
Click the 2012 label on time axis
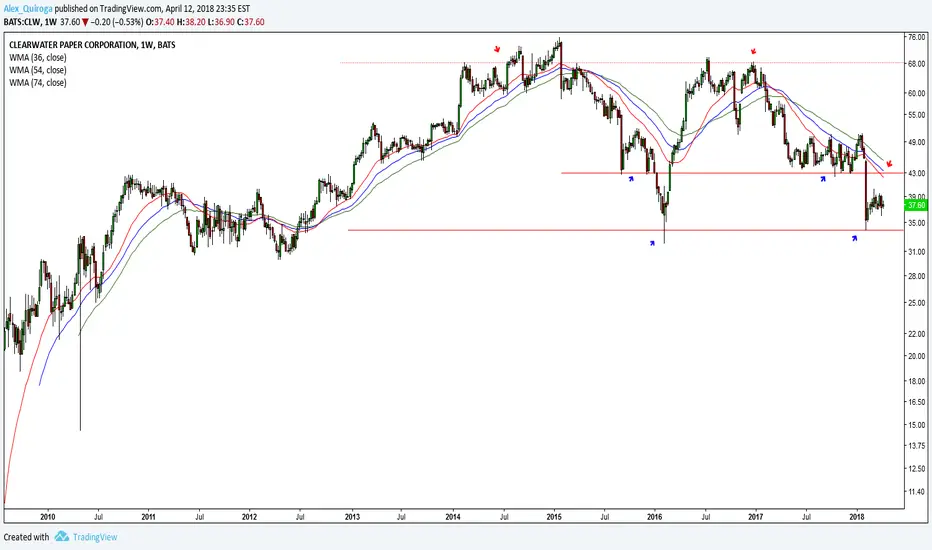click(249, 517)
